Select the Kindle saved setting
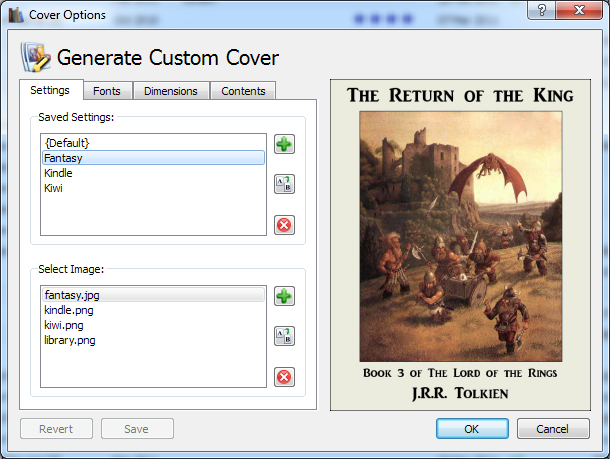This screenshot has width=610, height=459. pyautogui.click(x=153, y=173)
